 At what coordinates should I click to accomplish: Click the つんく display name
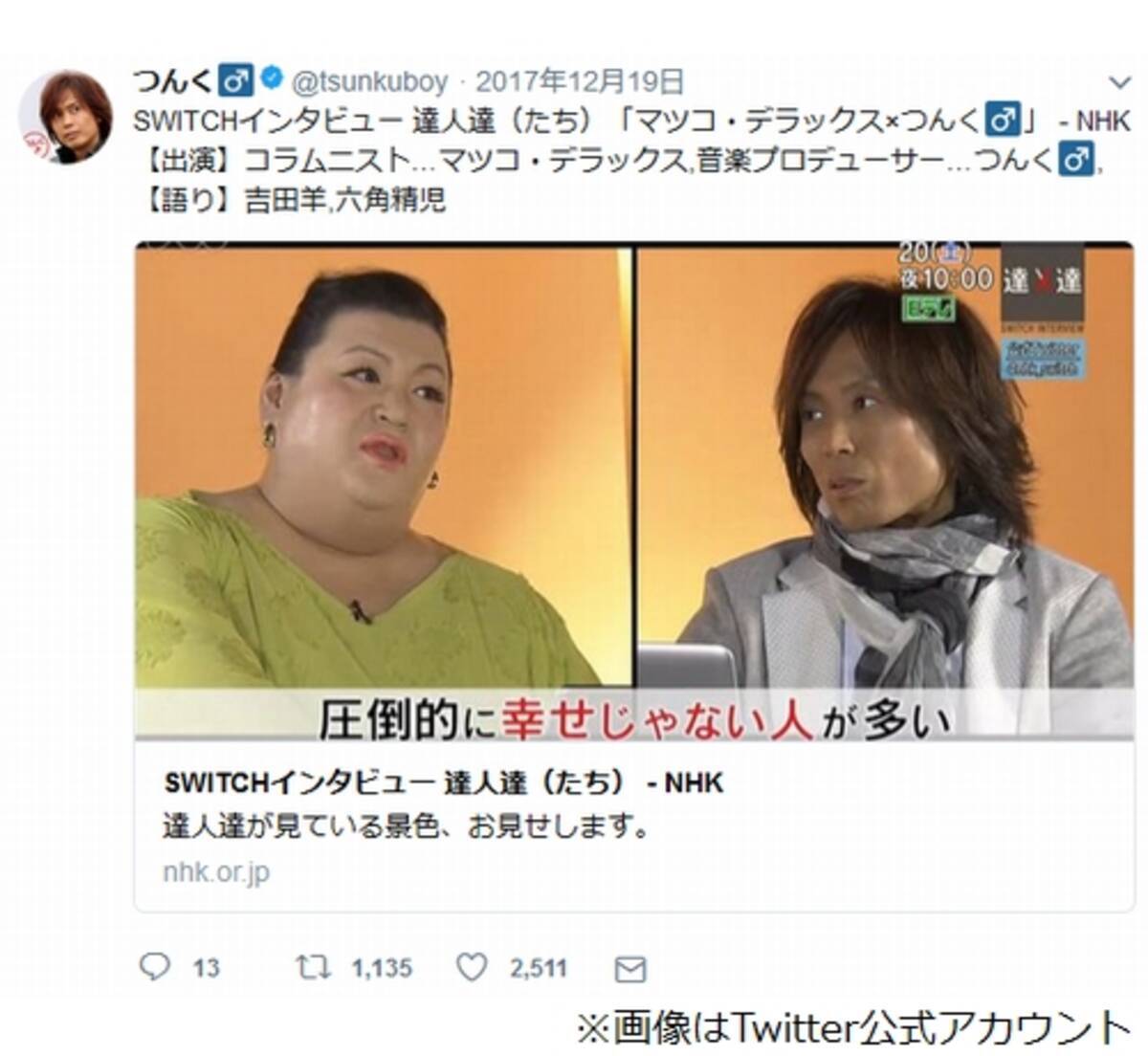173,80
